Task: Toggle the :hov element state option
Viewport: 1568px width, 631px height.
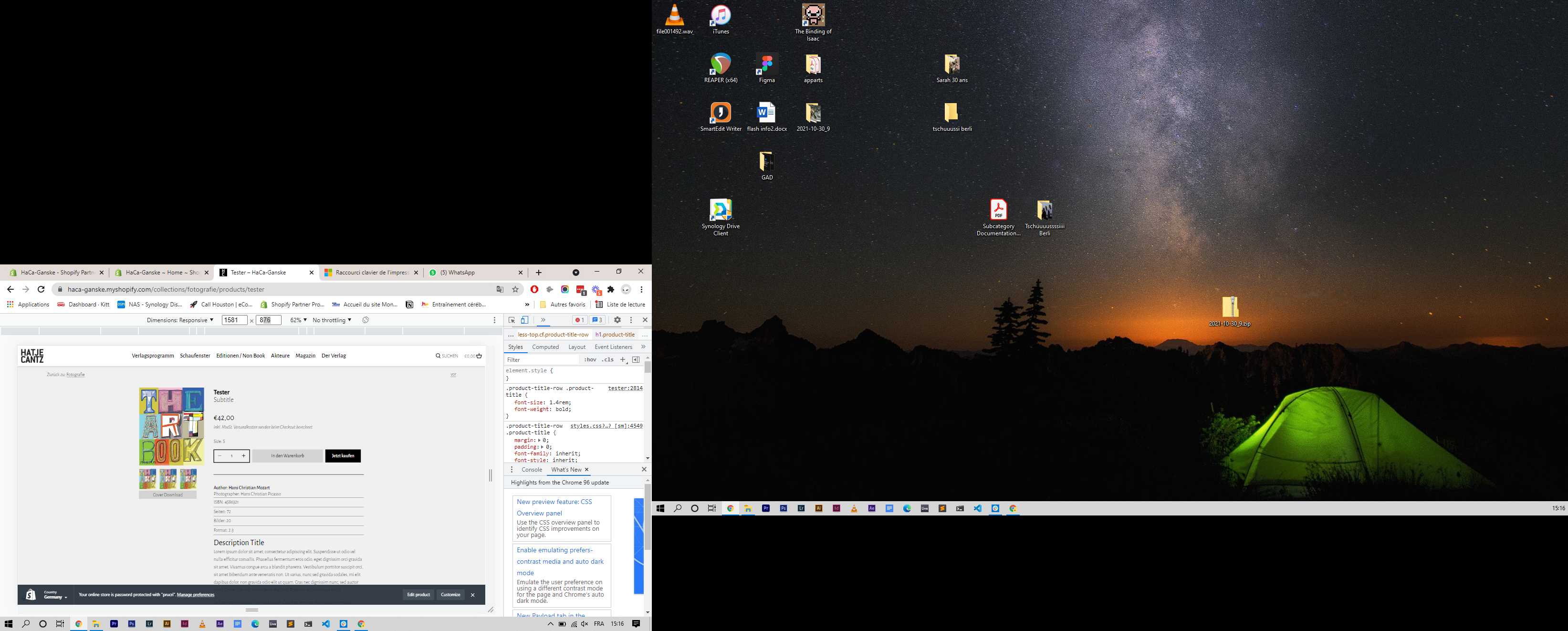Action: pyautogui.click(x=590, y=359)
